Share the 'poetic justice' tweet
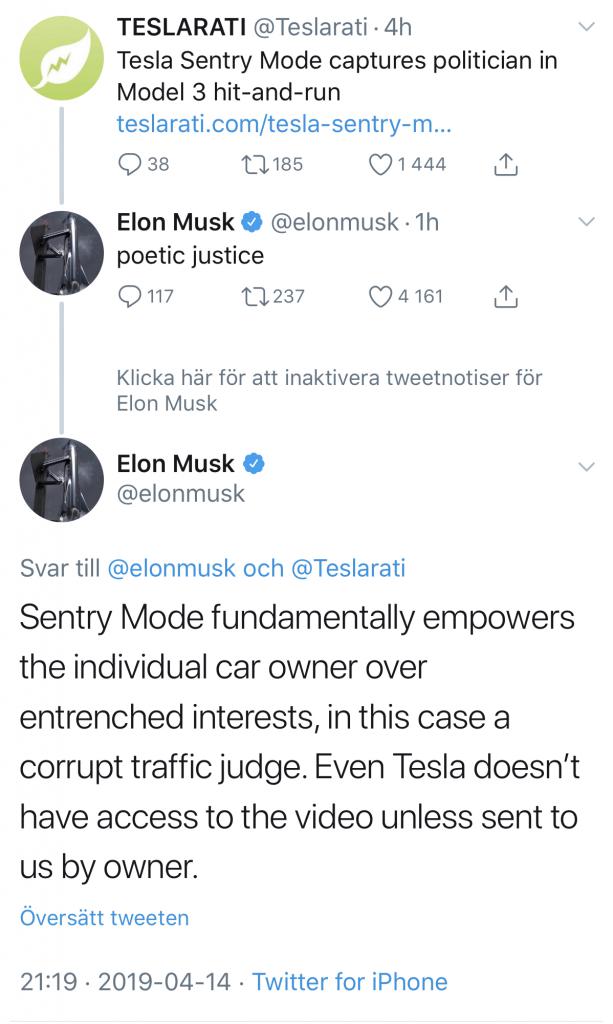 click(505, 296)
